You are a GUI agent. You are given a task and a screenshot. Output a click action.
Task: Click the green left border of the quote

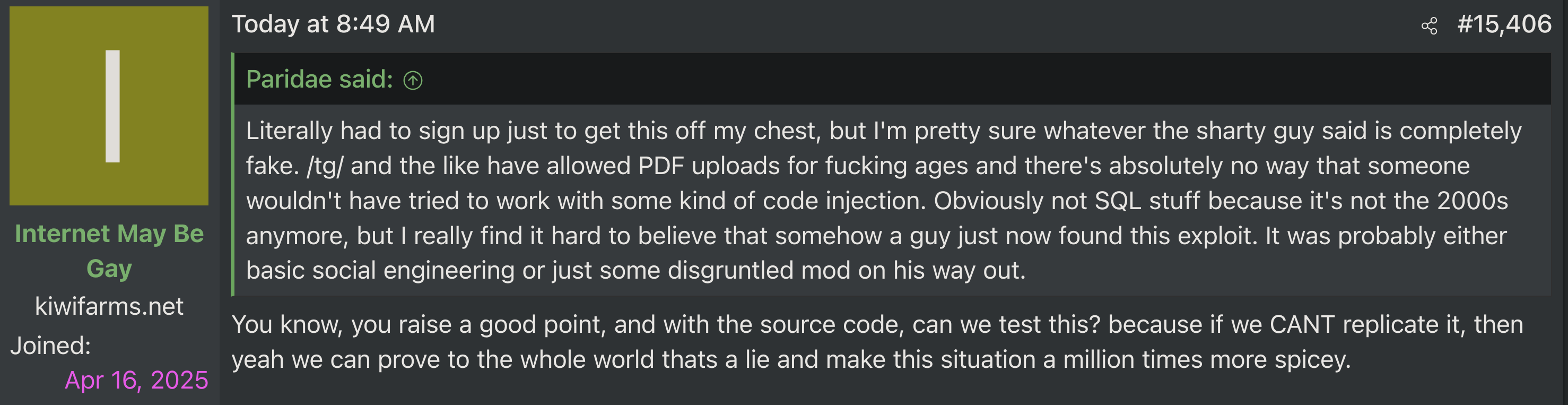coord(232,183)
